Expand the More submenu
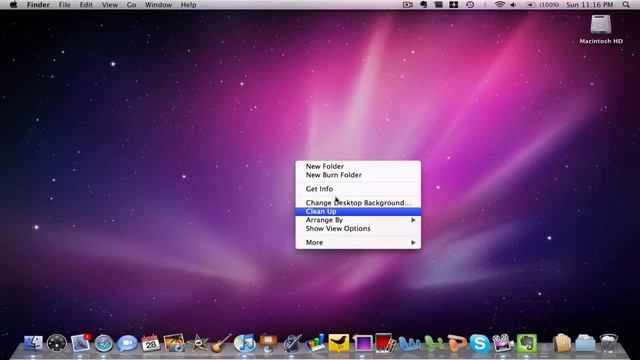Screen dimensions: 640x360 point(358,242)
